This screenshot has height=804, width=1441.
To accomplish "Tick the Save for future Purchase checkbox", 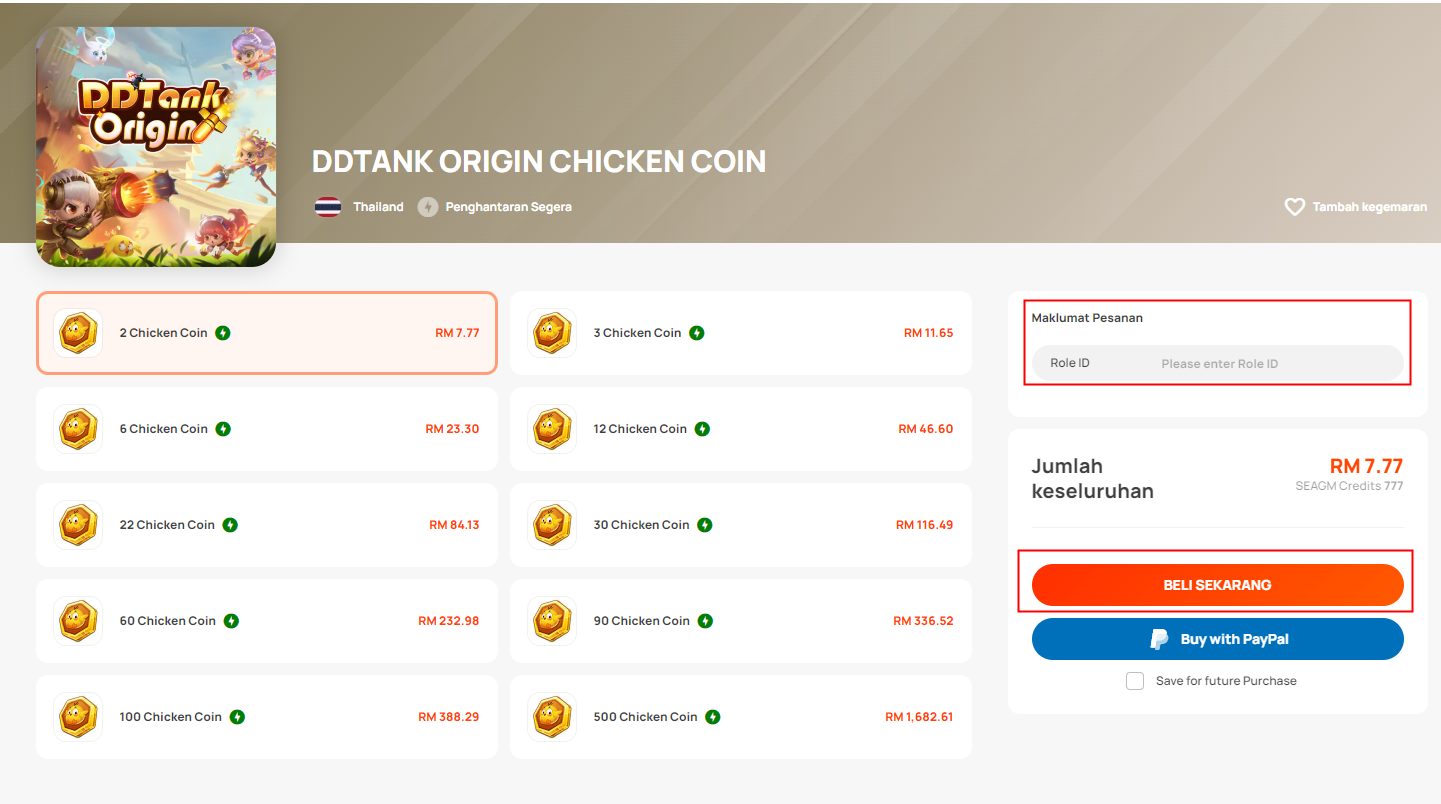I will 1135,681.
